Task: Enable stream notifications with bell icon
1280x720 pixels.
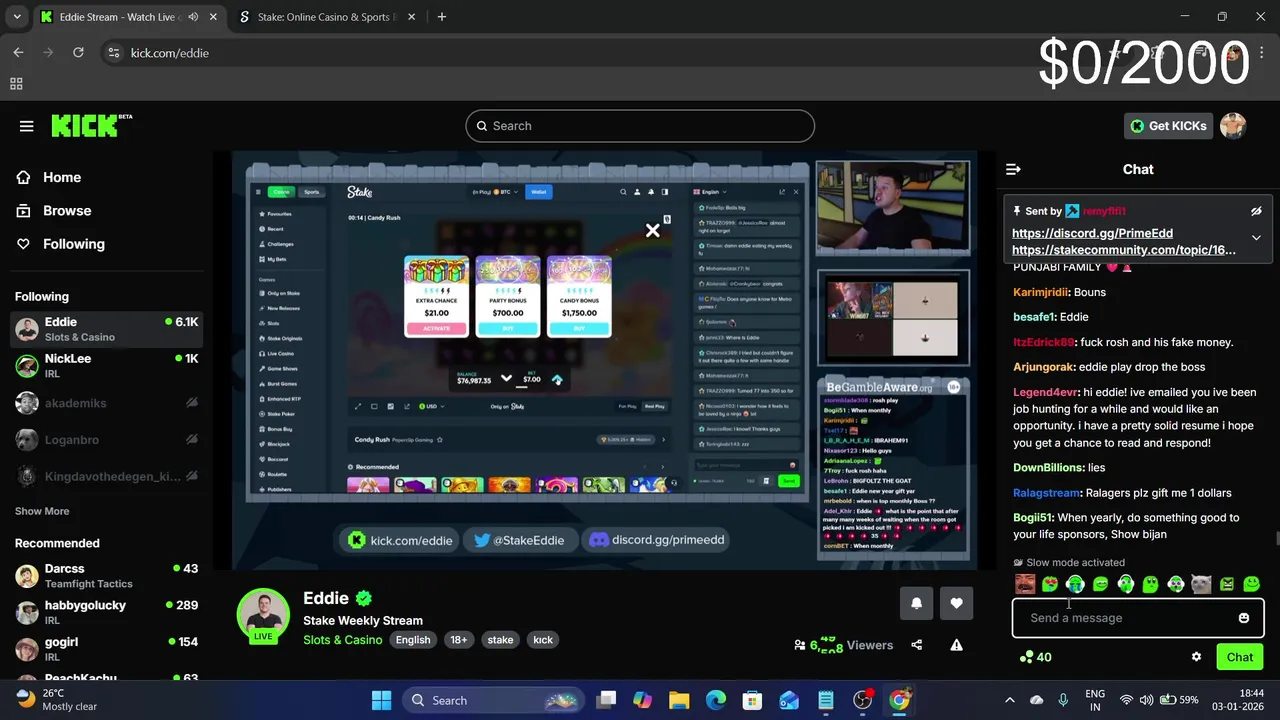Action: [x=916, y=603]
